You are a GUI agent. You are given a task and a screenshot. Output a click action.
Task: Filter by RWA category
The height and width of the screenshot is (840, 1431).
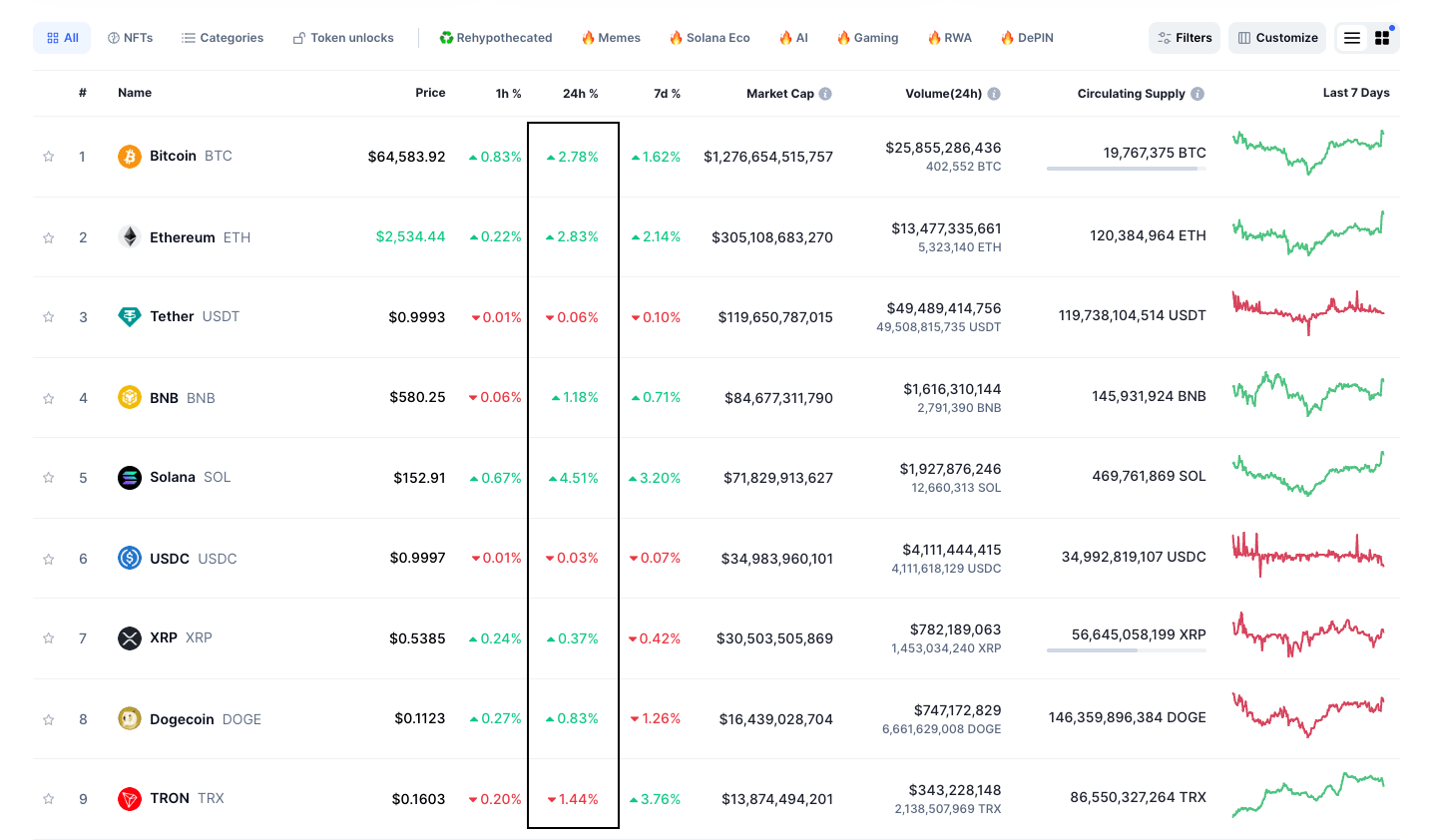(x=949, y=38)
